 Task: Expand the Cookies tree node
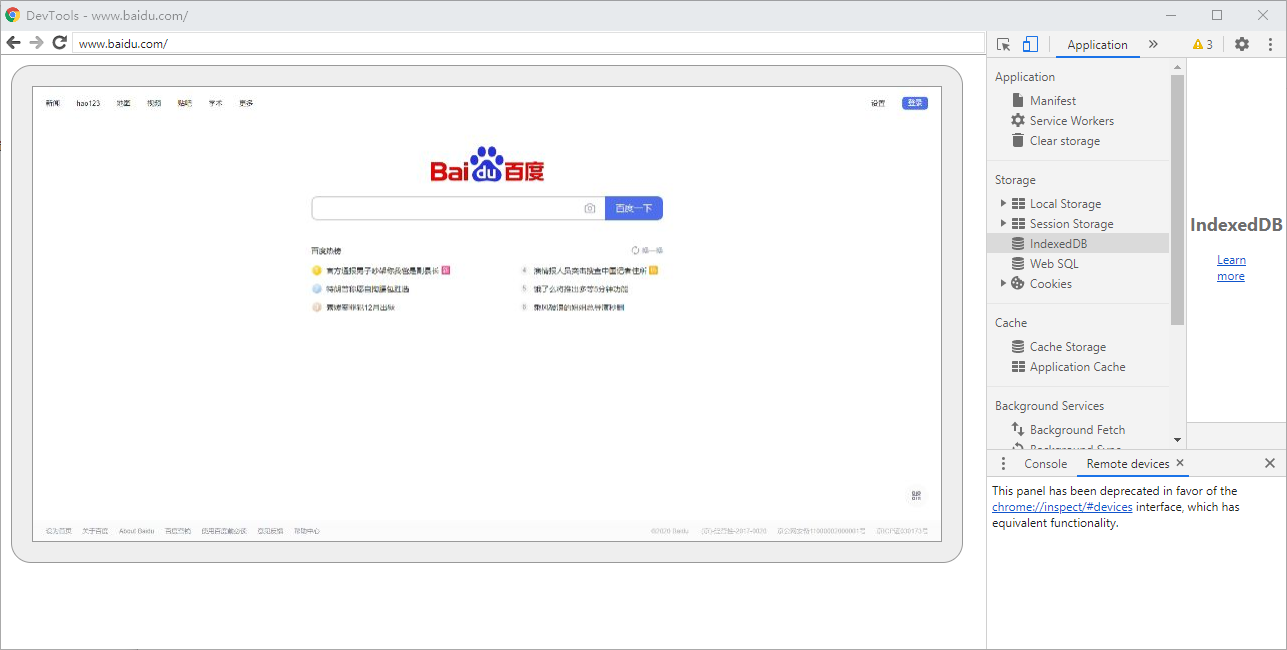[1003, 283]
